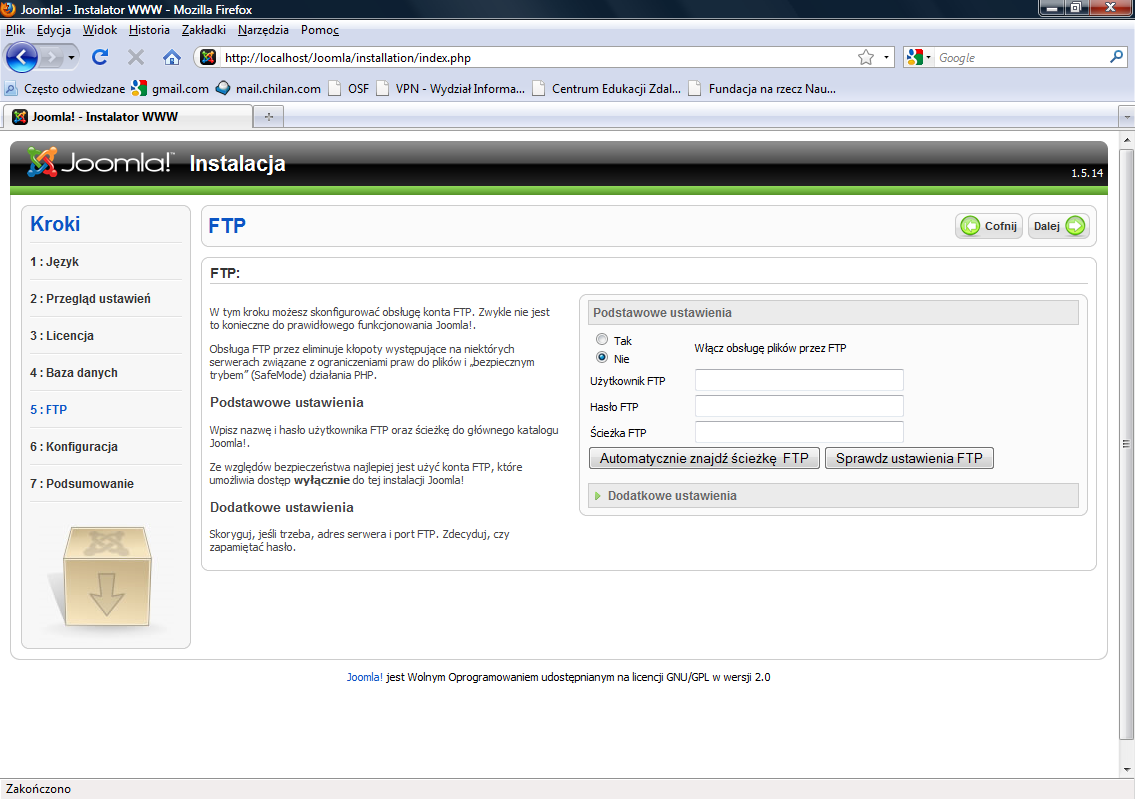This screenshot has width=1135, height=800.
Task: Open the VPN - Wydział Informa... bookmark
Action: click(x=450, y=88)
